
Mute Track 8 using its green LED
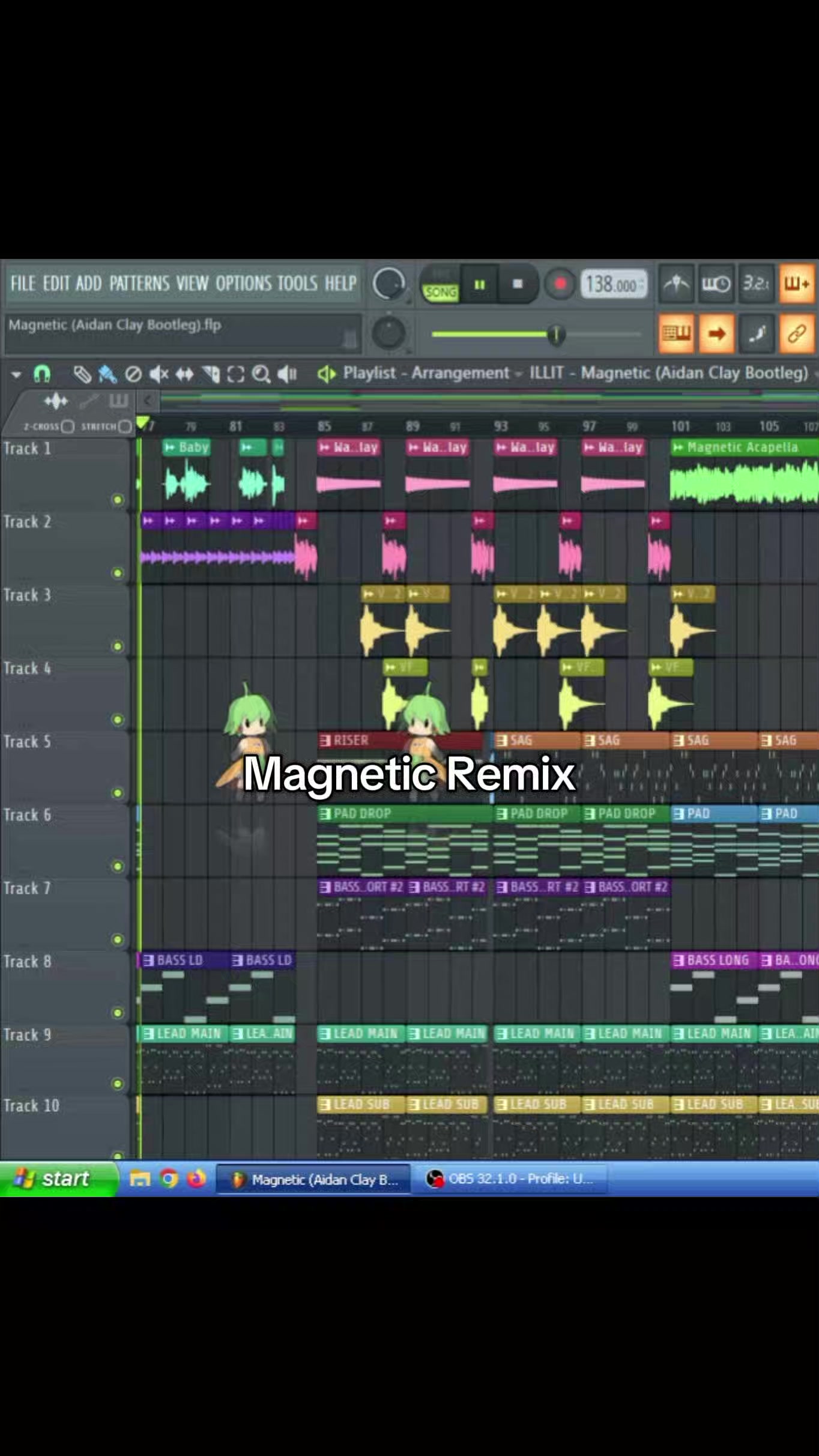click(x=118, y=1013)
